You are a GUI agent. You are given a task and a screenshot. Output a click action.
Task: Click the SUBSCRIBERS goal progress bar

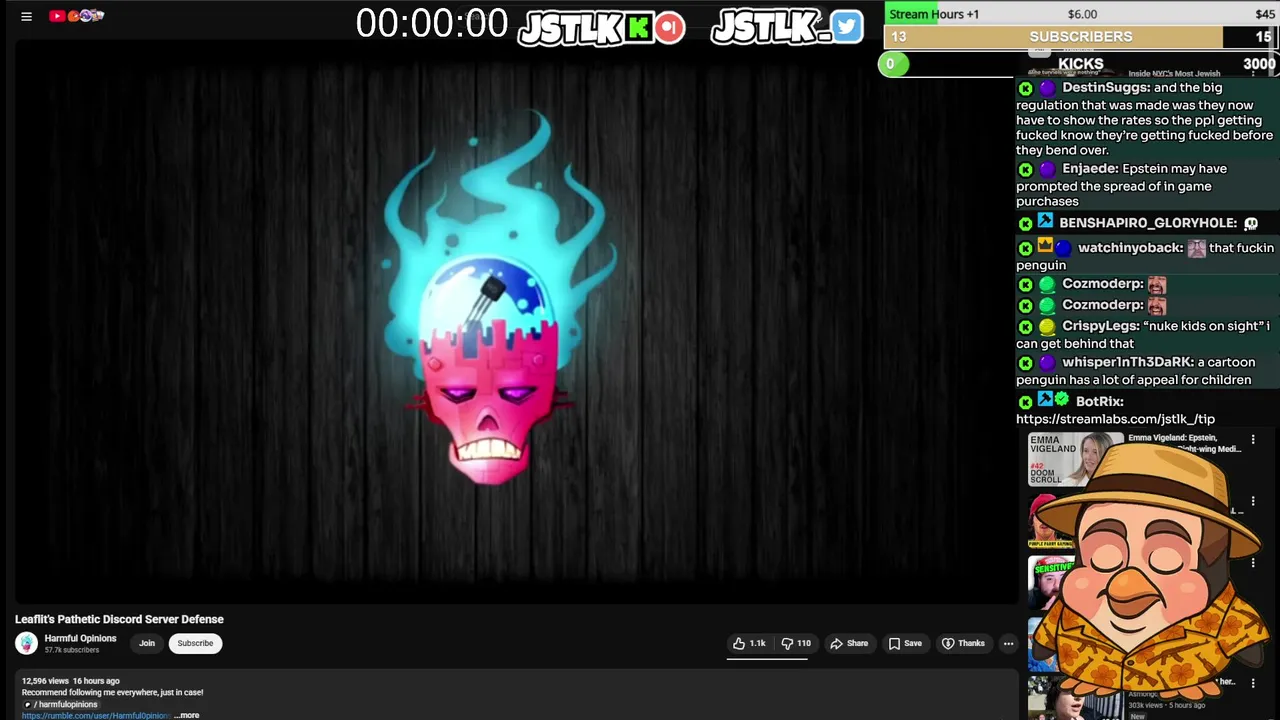point(1081,37)
